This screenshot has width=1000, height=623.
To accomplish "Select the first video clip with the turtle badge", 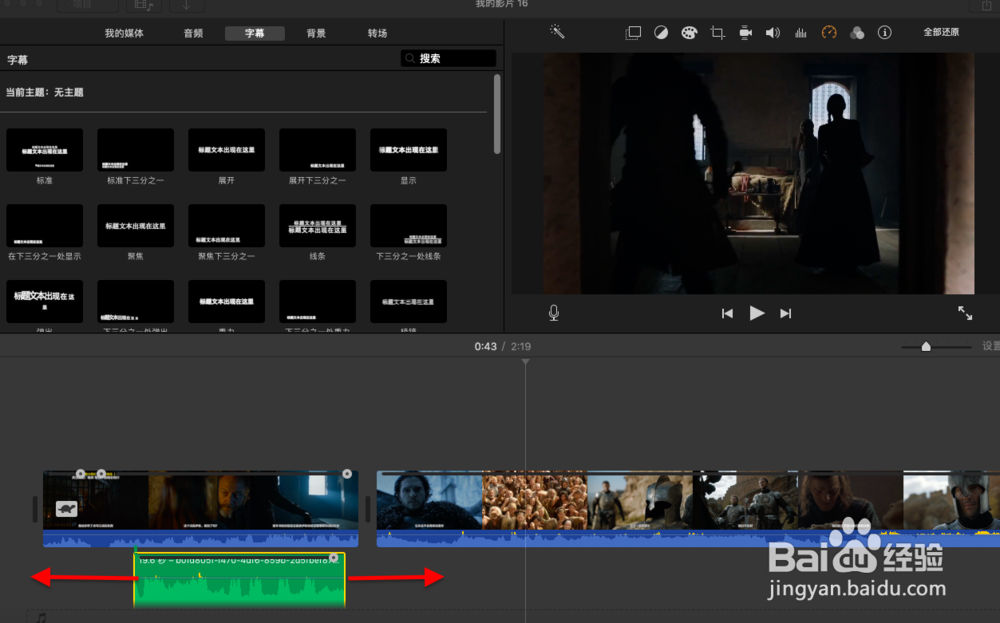I will pos(200,508).
